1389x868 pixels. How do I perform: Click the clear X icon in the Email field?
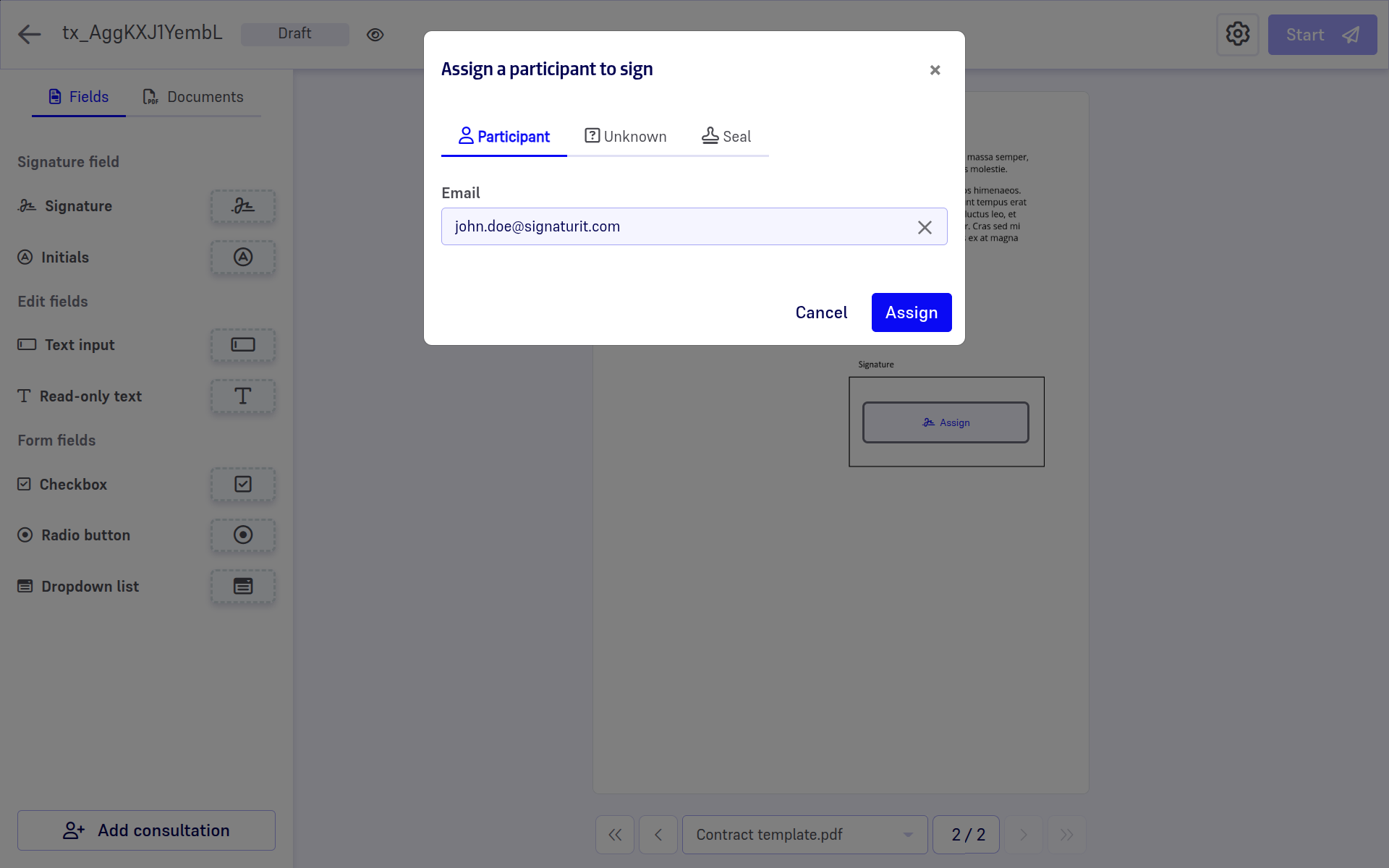click(x=925, y=227)
